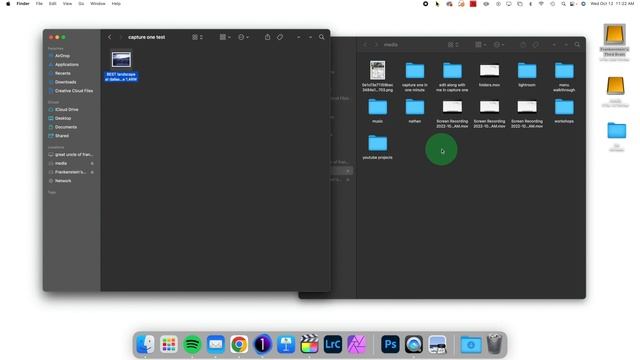Open Wi-Fi status in menu bar
The image size is (640, 360).
pos(541,4)
